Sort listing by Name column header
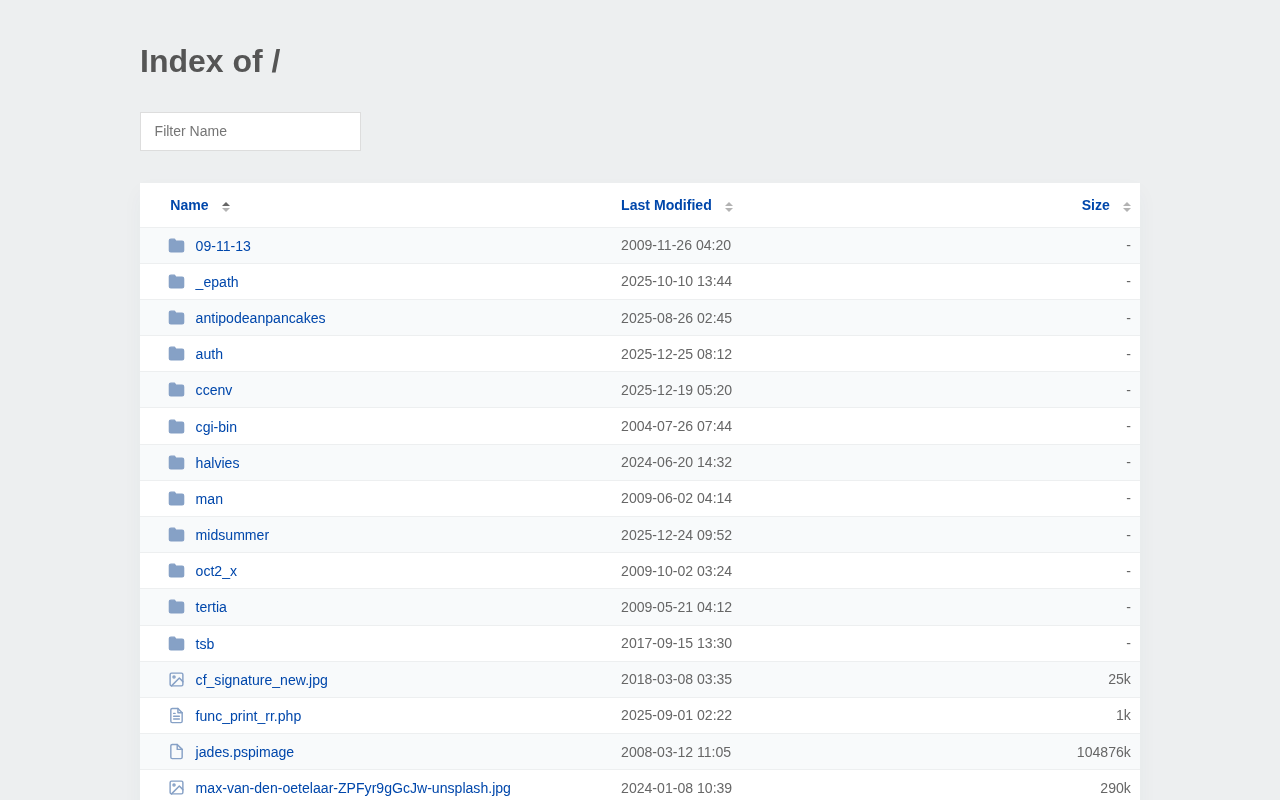 tap(189, 205)
